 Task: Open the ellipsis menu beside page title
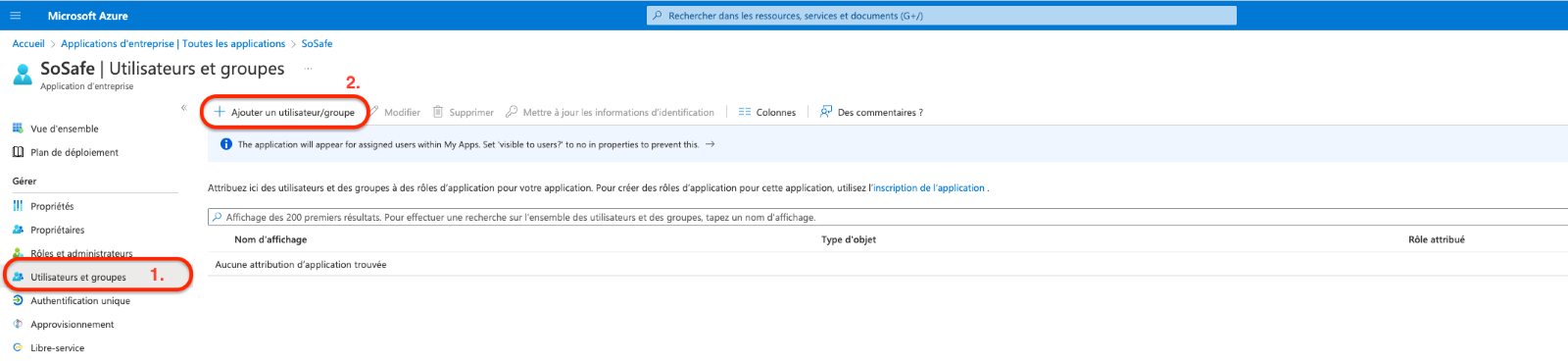pyautogui.click(x=308, y=69)
